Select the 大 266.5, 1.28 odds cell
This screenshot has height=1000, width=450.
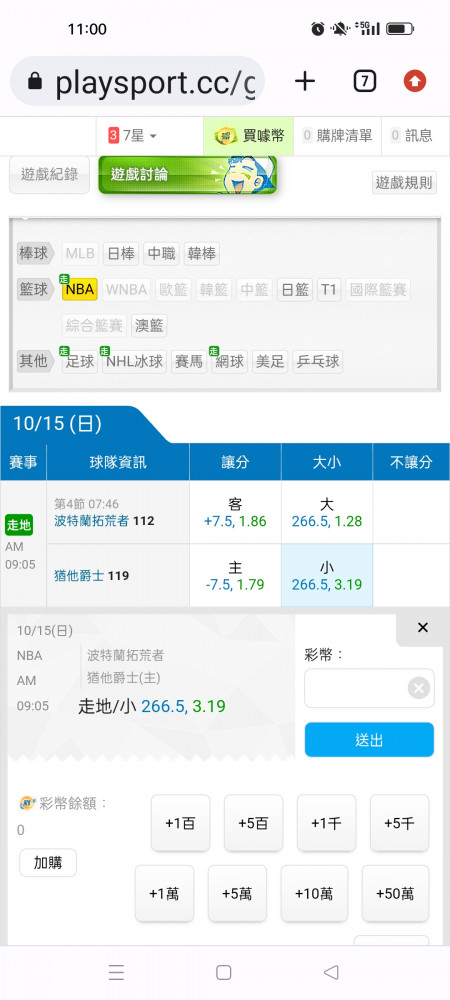[x=327, y=512]
